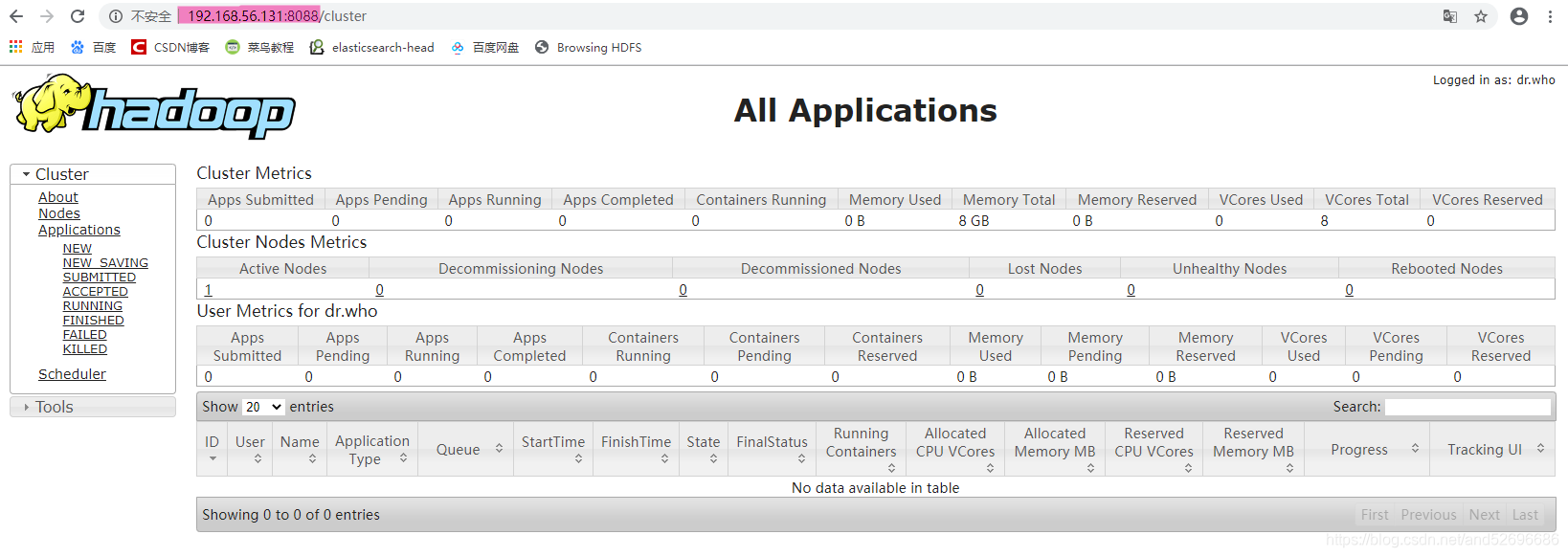Go to Next page button

coord(1485,515)
